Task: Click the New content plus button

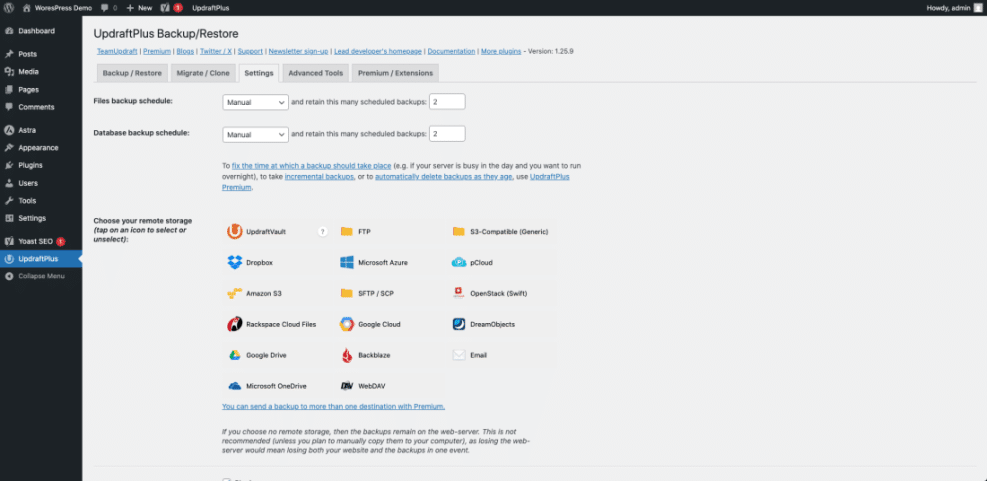Action: tap(139, 8)
